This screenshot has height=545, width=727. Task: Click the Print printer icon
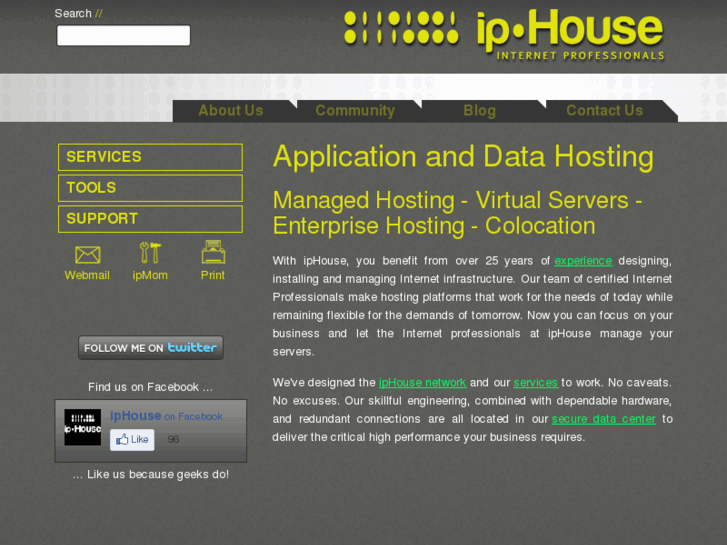(213, 252)
